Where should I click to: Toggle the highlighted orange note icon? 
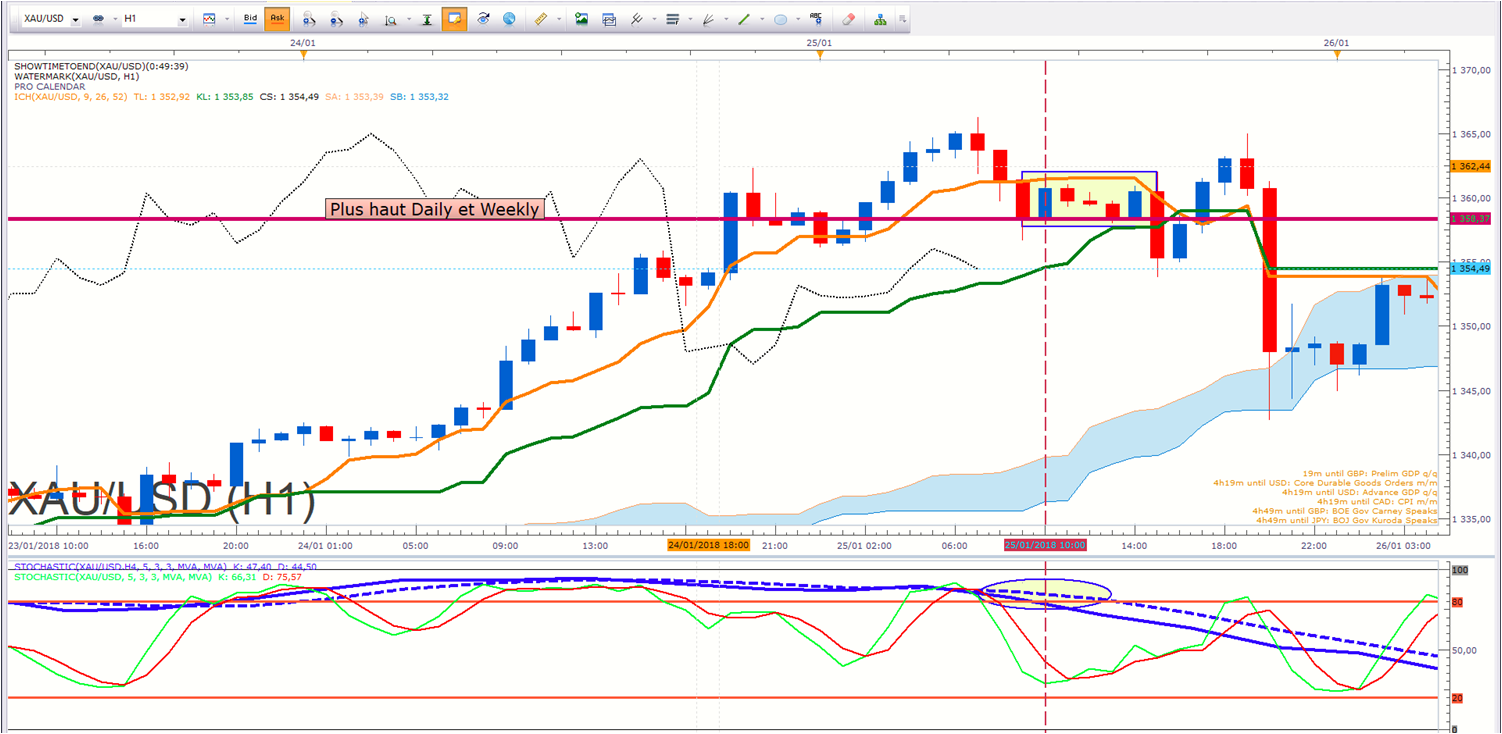pyautogui.click(x=454, y=19)
